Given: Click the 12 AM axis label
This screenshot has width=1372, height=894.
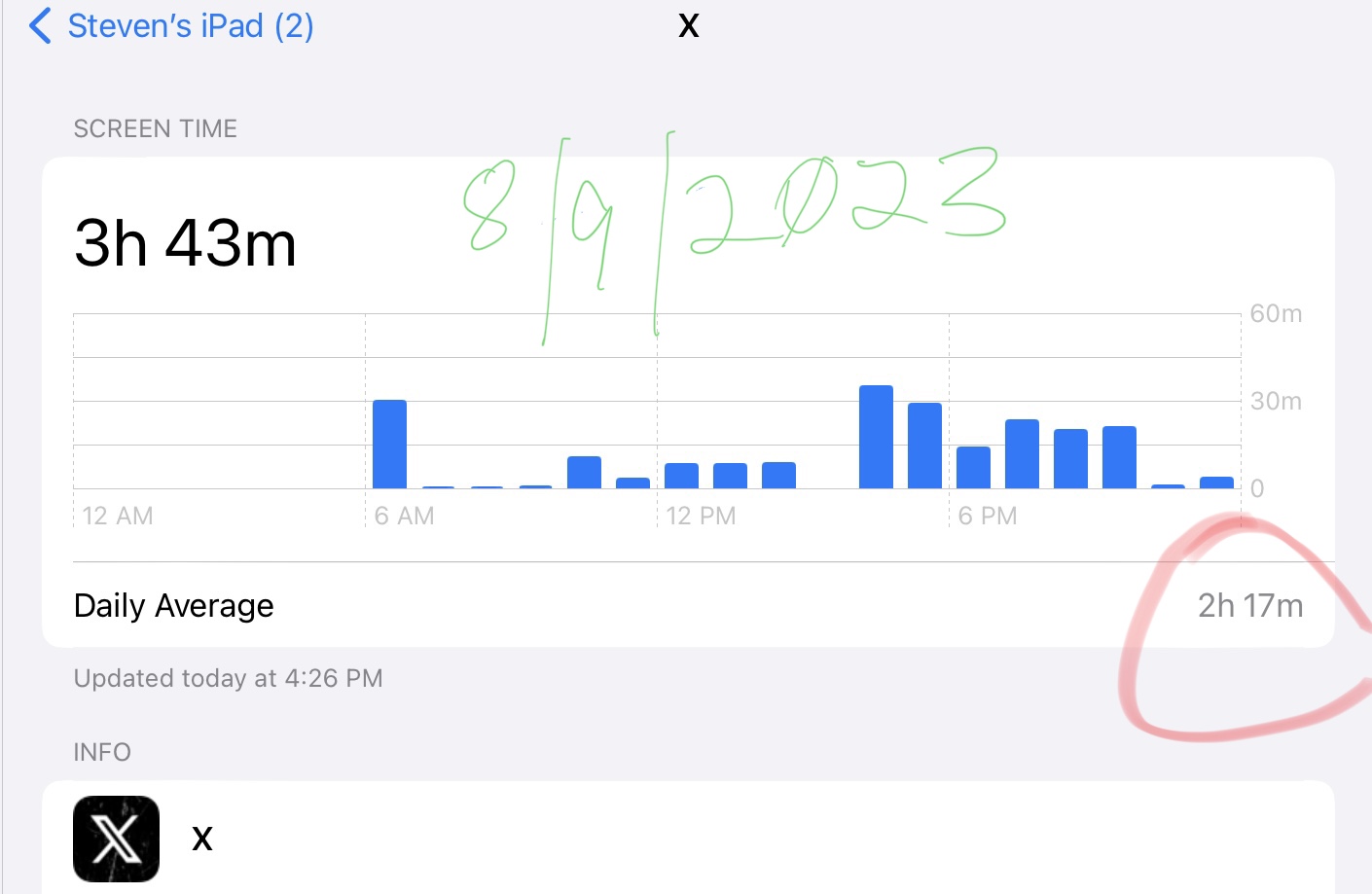Looking at the screenshot, I should point(118,516).
